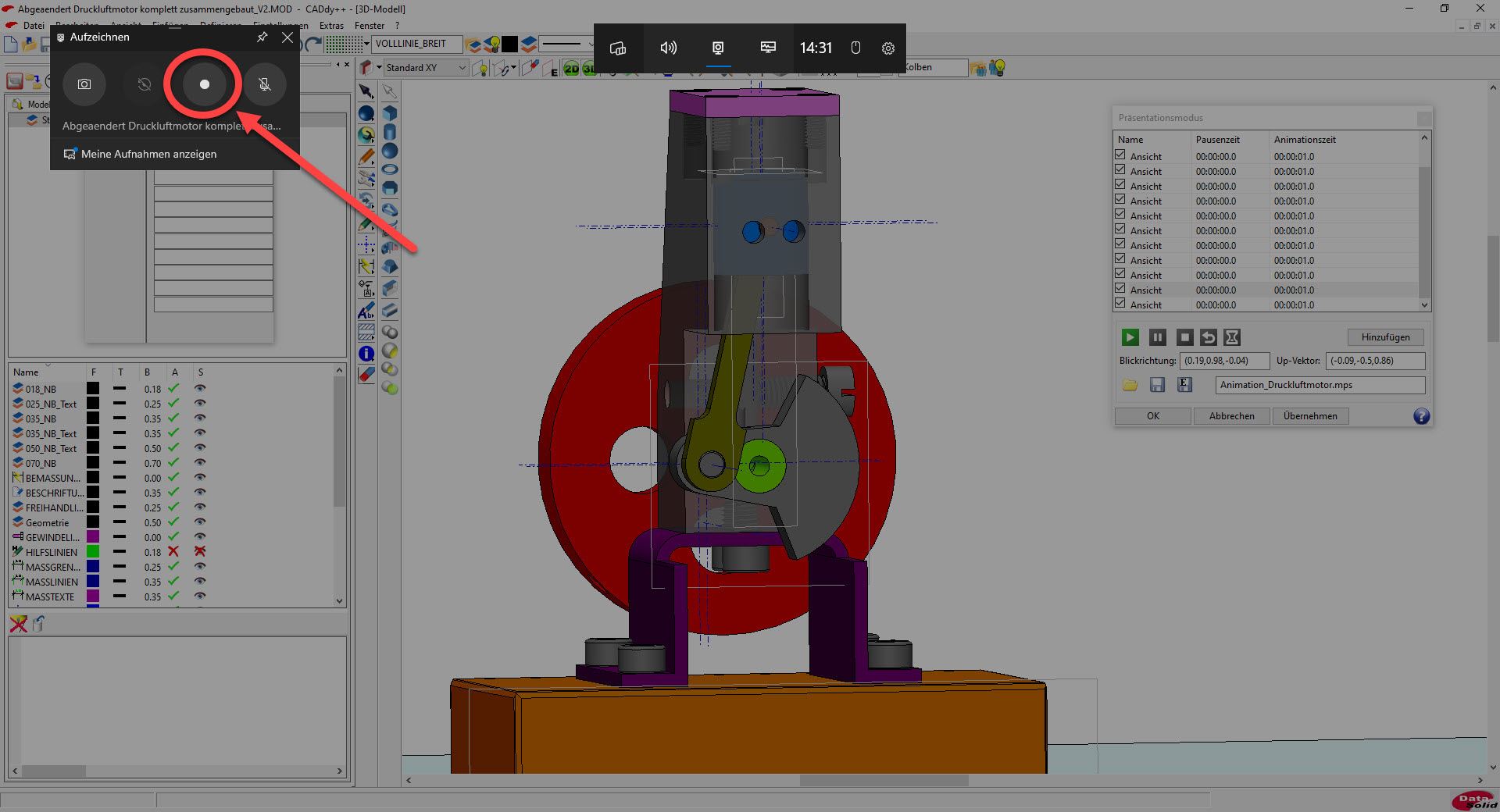Image resolution: width=1500 pixels, height=812 pixels.
Task: Toggle visibility eye of 018_NB layer
Action: [x=200, y=389]
